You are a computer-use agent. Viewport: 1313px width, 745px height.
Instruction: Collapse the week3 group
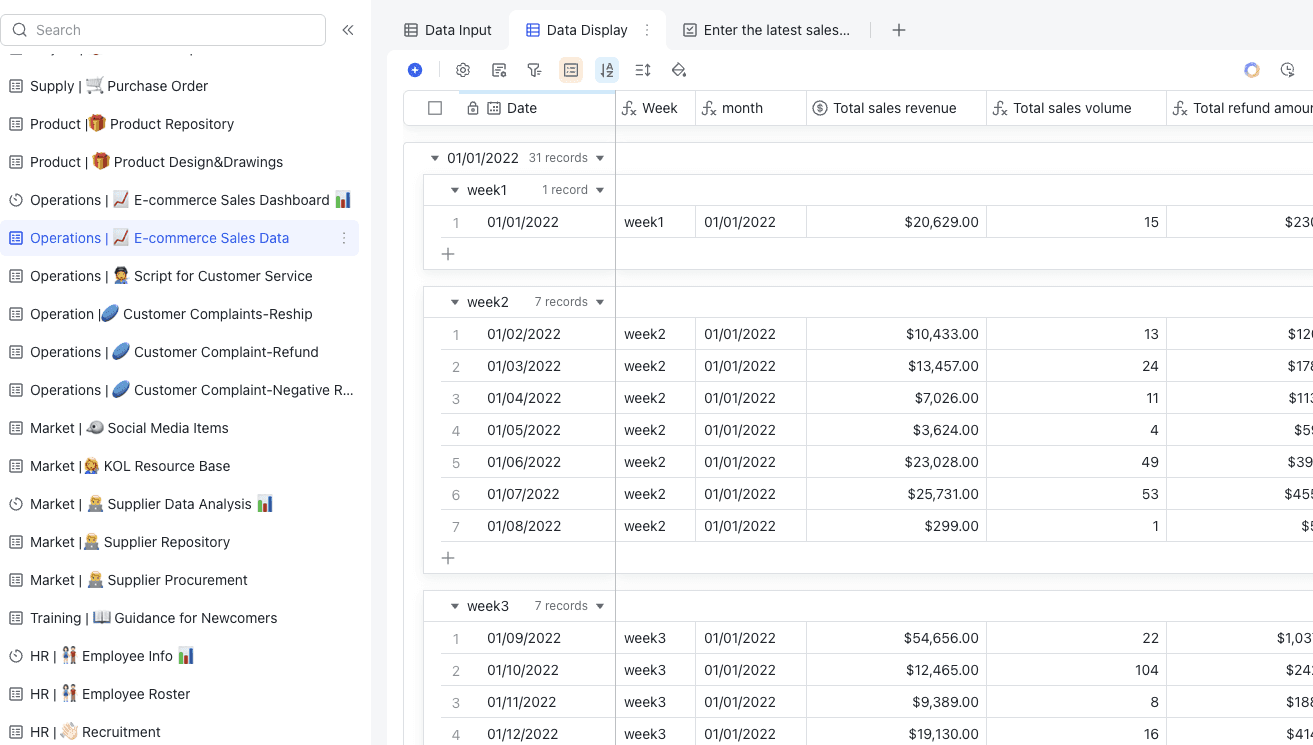pyautogui.click(x=454, y=606)
